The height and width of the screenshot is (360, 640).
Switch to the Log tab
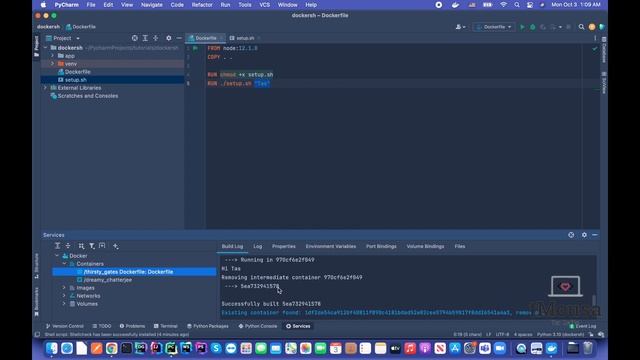tap(258, 247)
